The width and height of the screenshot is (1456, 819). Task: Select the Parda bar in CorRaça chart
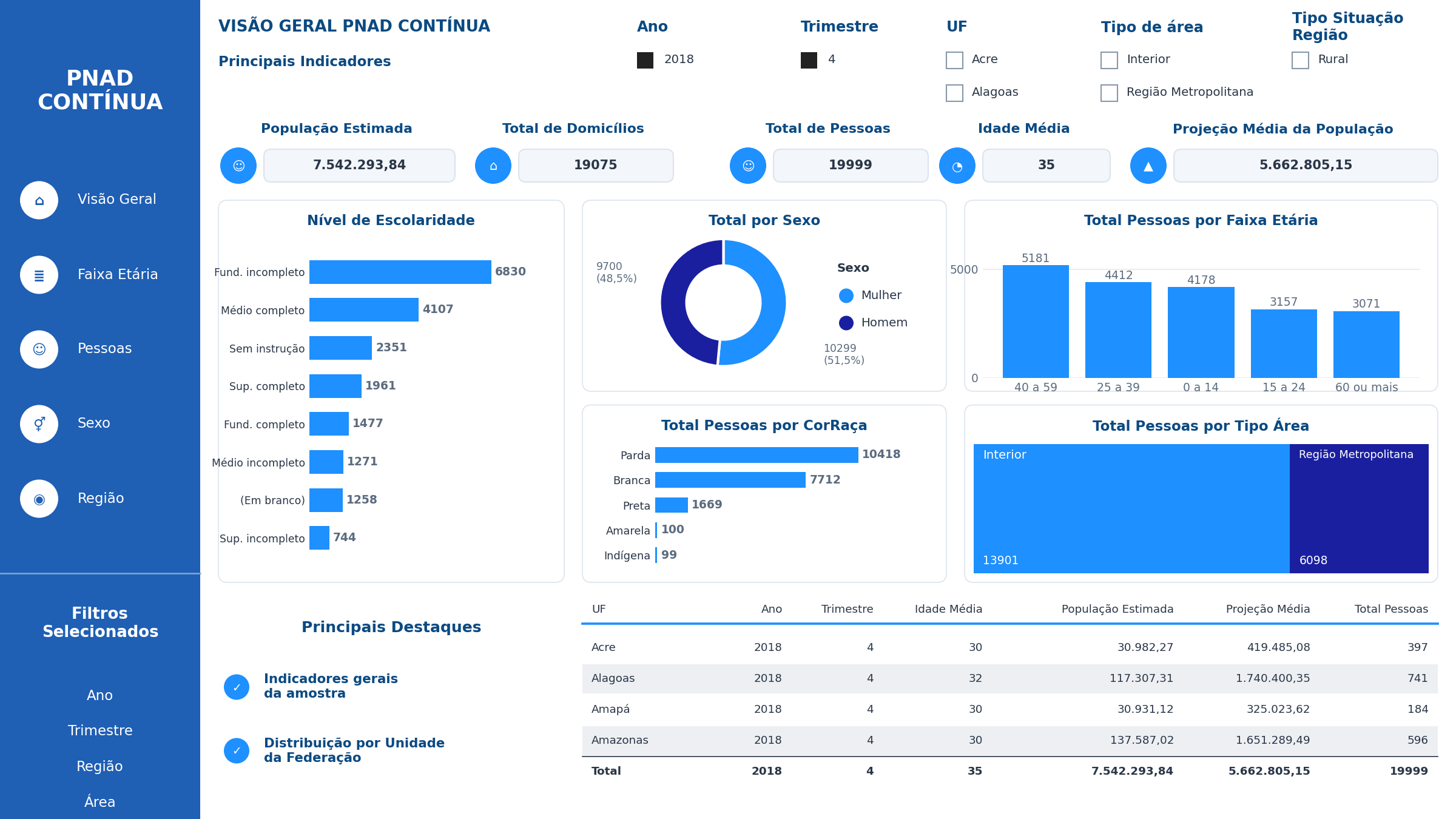(757, 455)
